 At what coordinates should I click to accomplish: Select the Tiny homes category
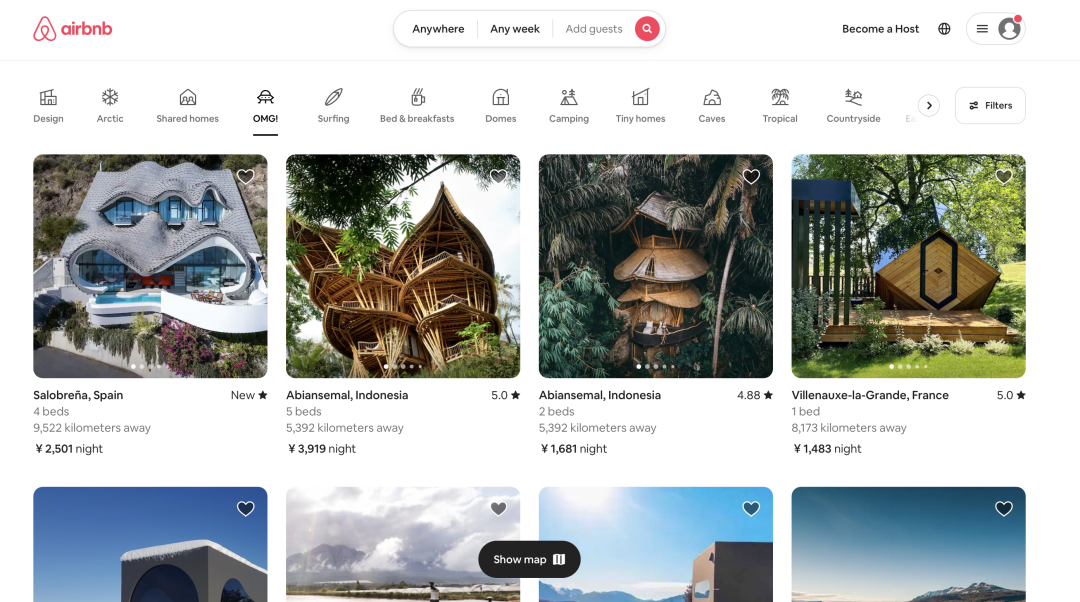click(x=641, y=106)
